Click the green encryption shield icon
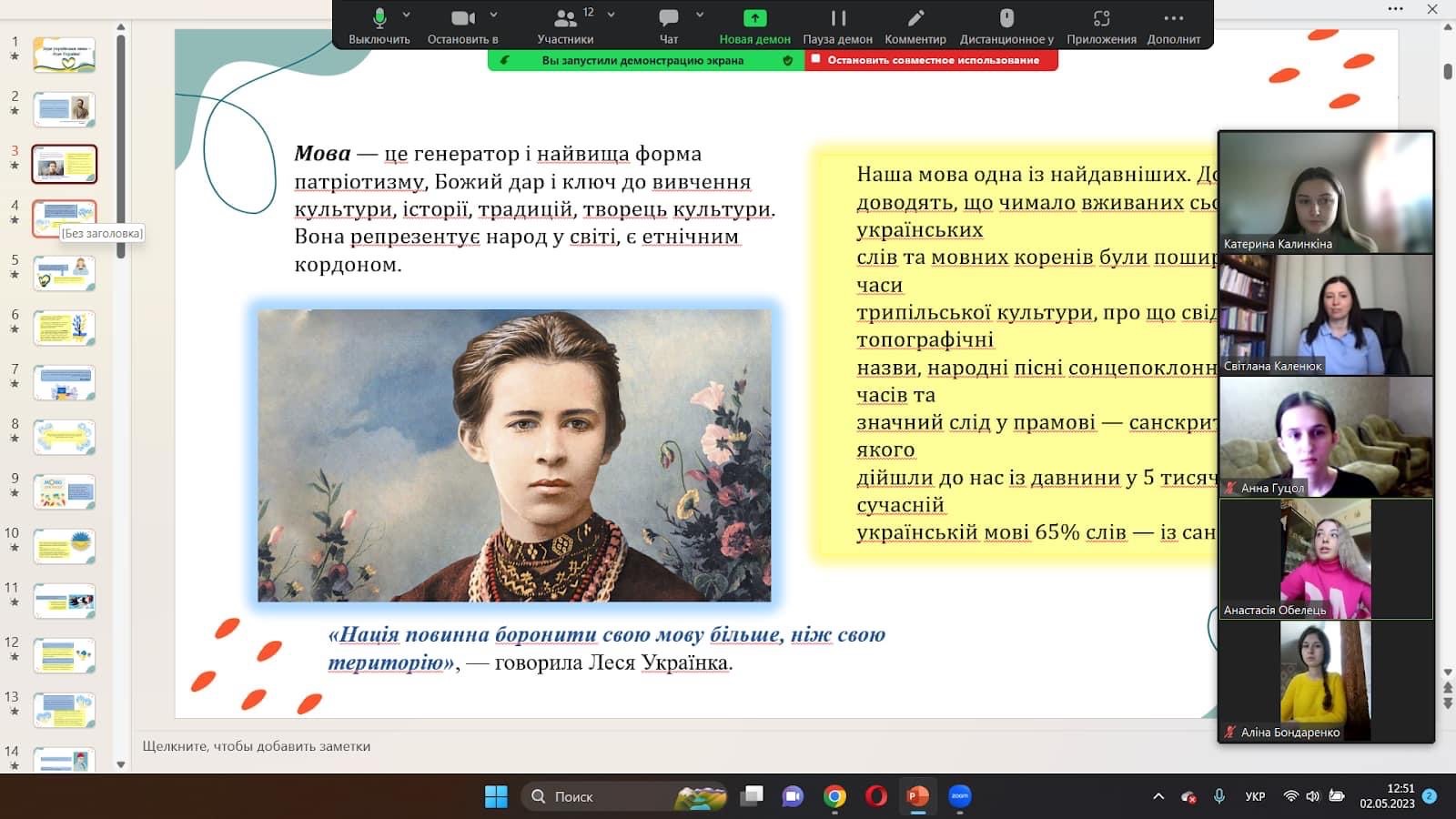The image size is (1456, 819). click(788, 60)
